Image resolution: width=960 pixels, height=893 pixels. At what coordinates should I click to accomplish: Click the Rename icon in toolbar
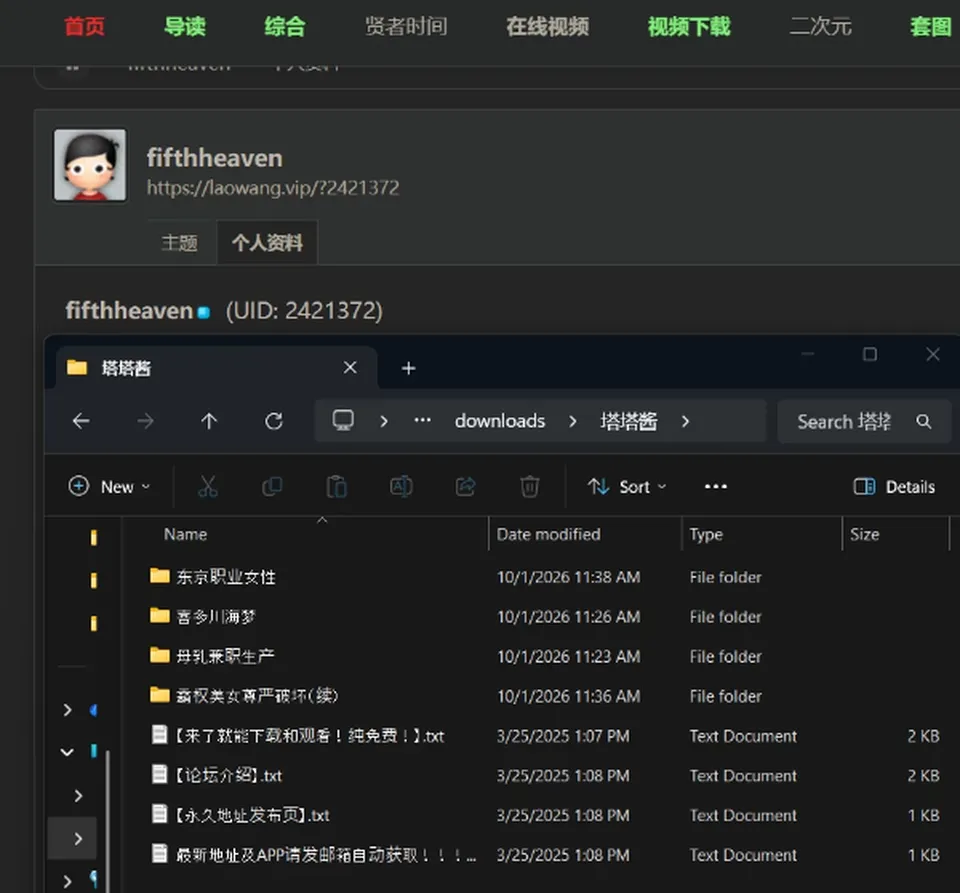click(x=401, y=487)
